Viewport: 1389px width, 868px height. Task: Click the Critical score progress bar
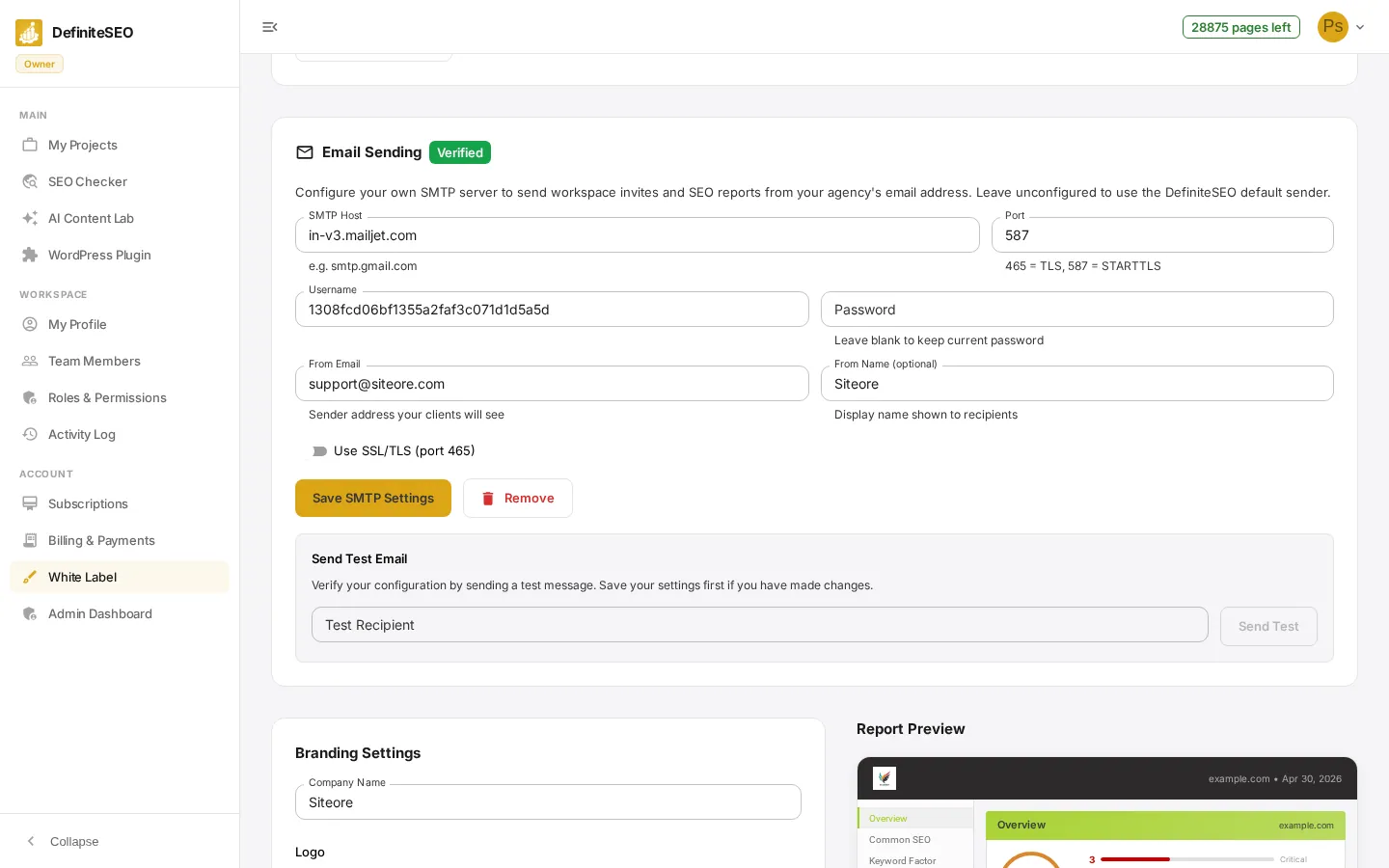1187,859
